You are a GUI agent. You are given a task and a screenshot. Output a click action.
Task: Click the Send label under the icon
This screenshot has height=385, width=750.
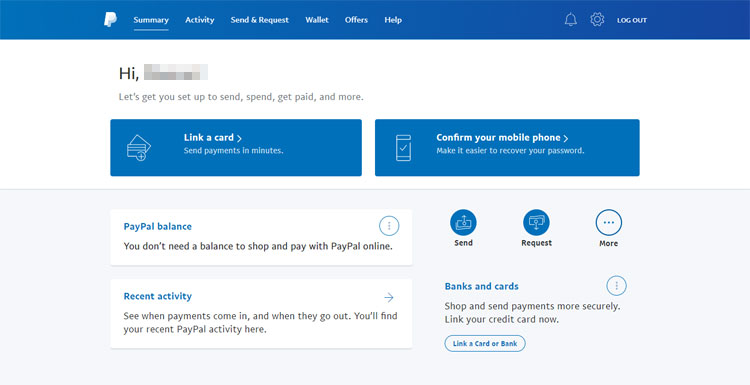pyautogui.click(x=463, y=243)
